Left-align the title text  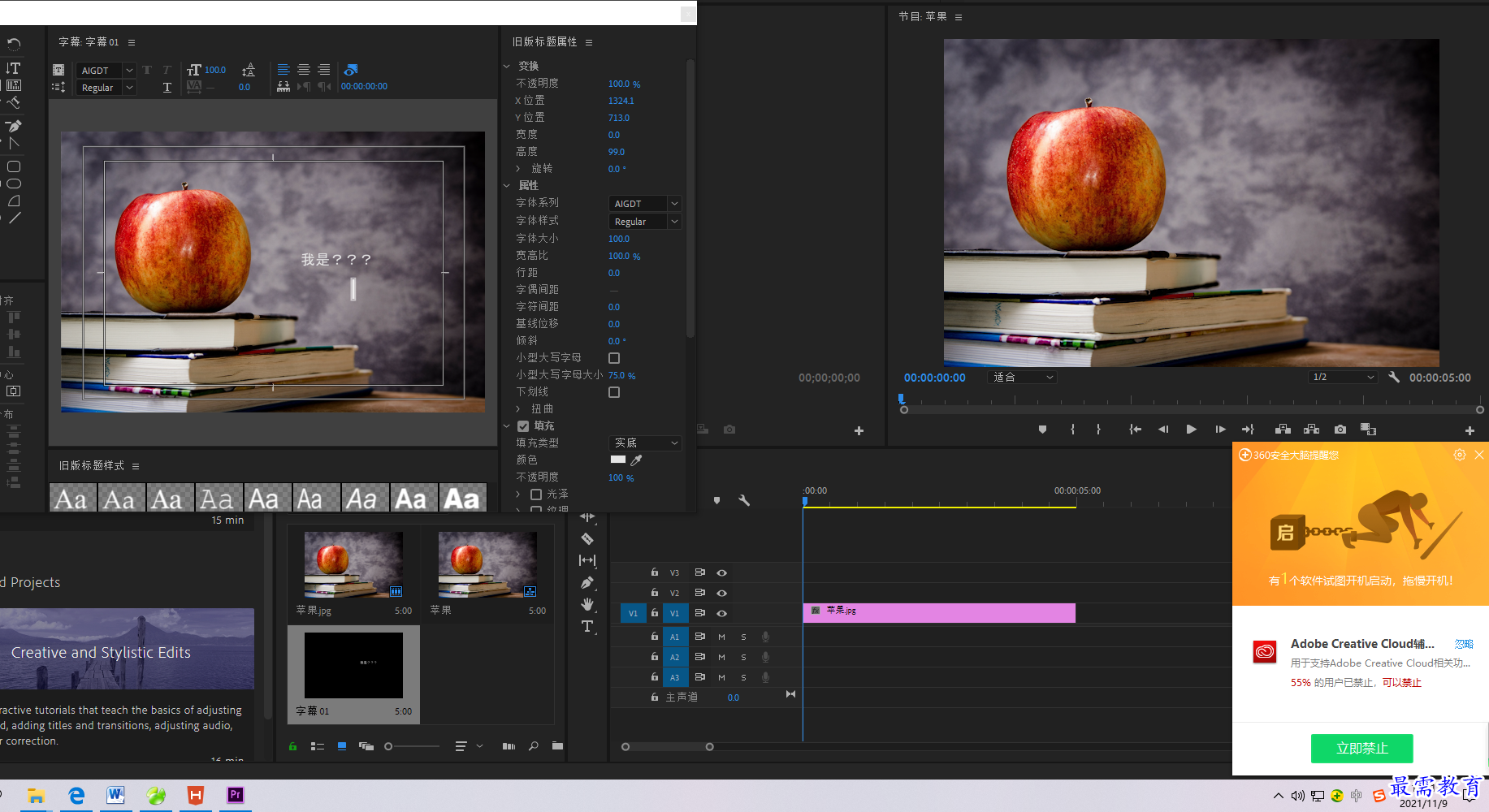[x=284, y=70]
